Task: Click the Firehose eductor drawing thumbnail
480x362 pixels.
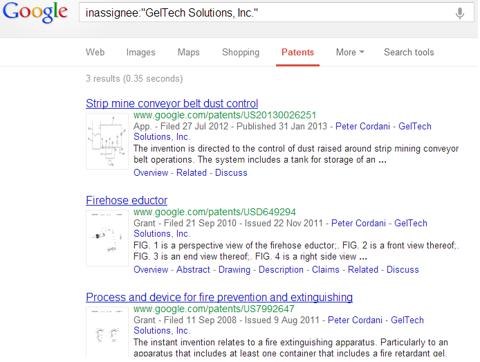Action: coord(107,238)
